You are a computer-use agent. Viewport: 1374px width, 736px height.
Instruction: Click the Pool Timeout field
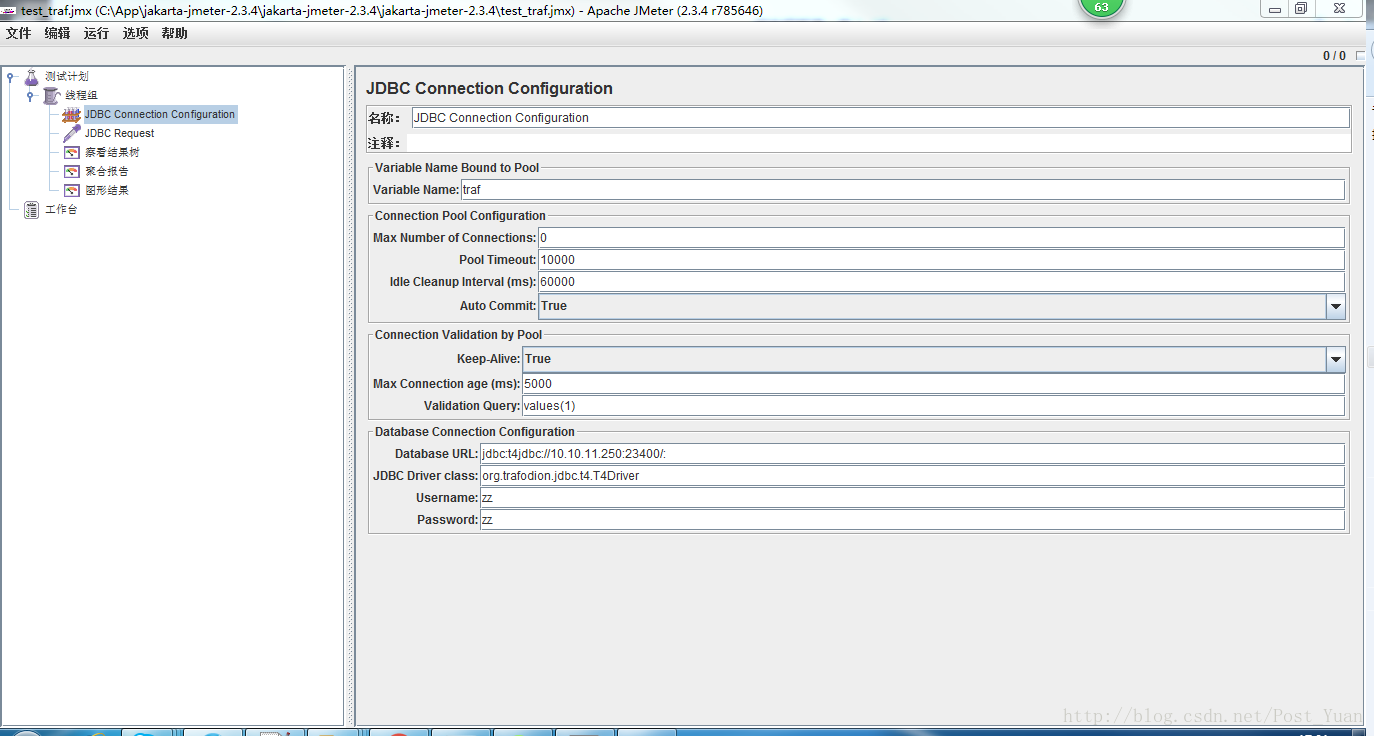click(941, 260)
